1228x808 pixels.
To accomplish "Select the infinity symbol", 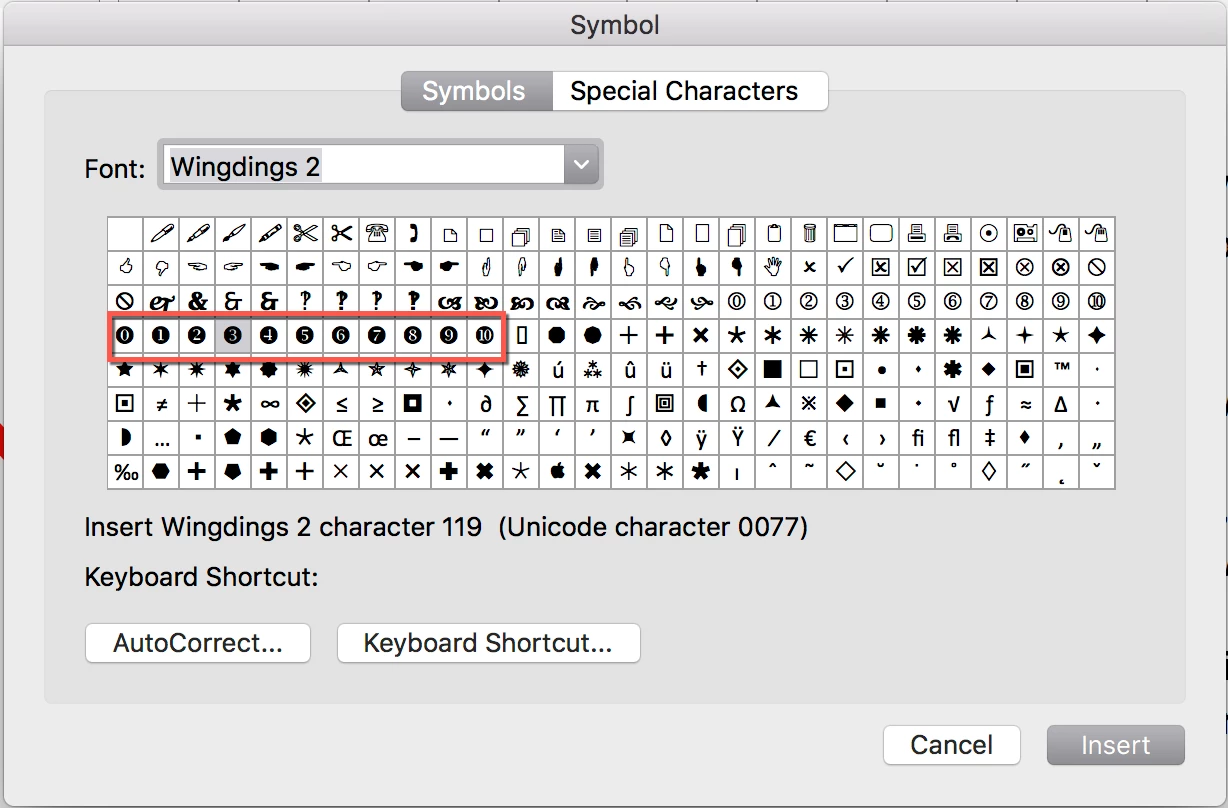I will tap(269, 404).
